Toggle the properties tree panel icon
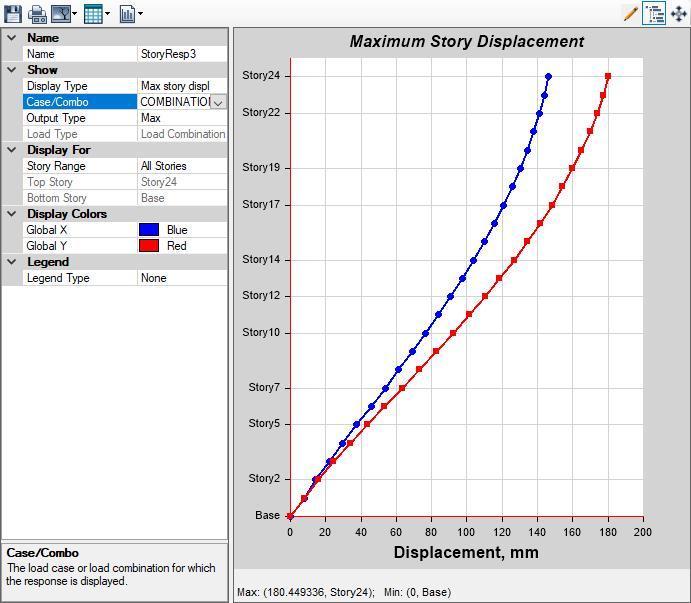Image resolution: width=691 pixels, height=603 pixels. [654, 14]
